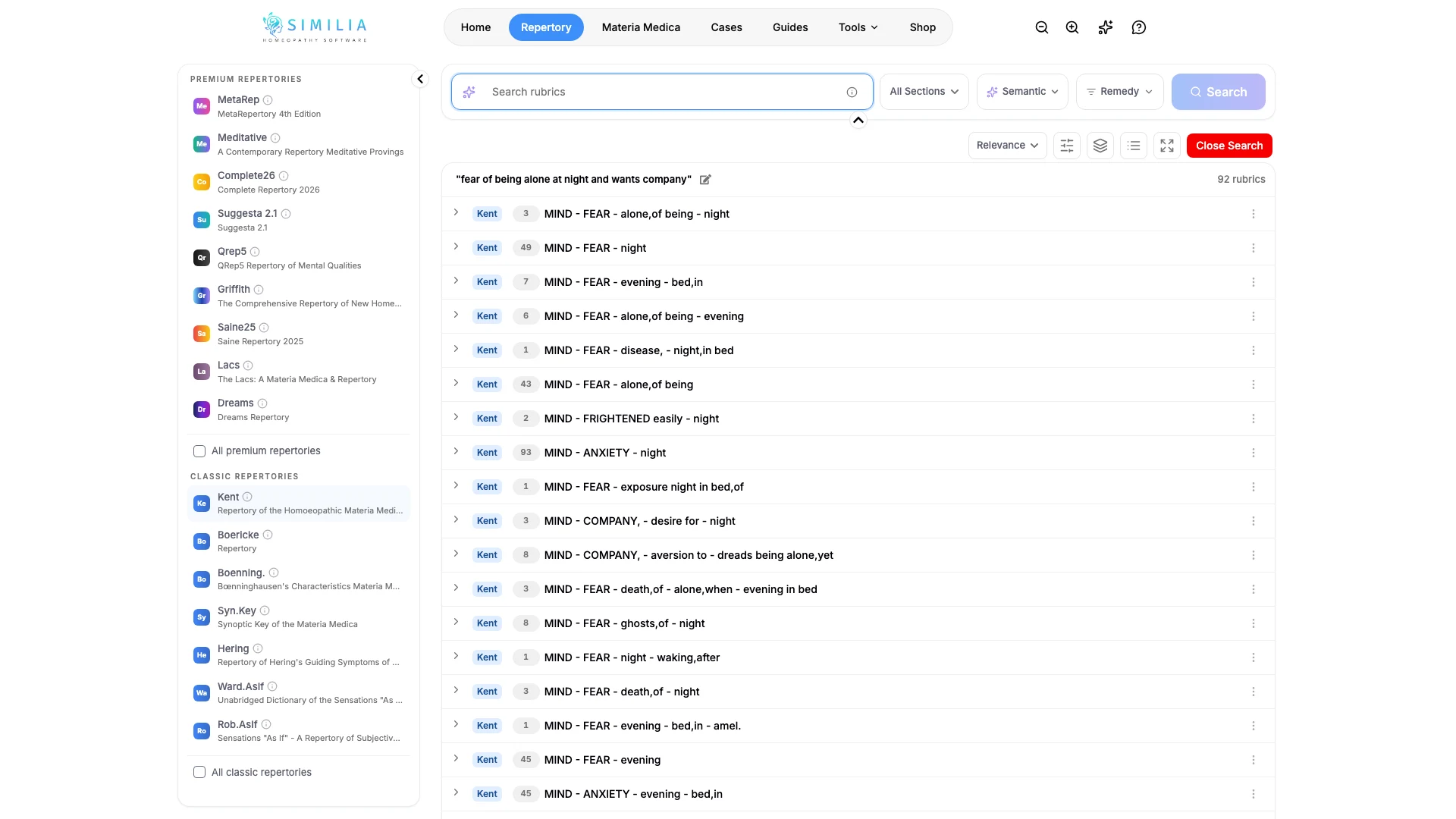Click the zoom out magnifier icon

(x=1042, y=27)
